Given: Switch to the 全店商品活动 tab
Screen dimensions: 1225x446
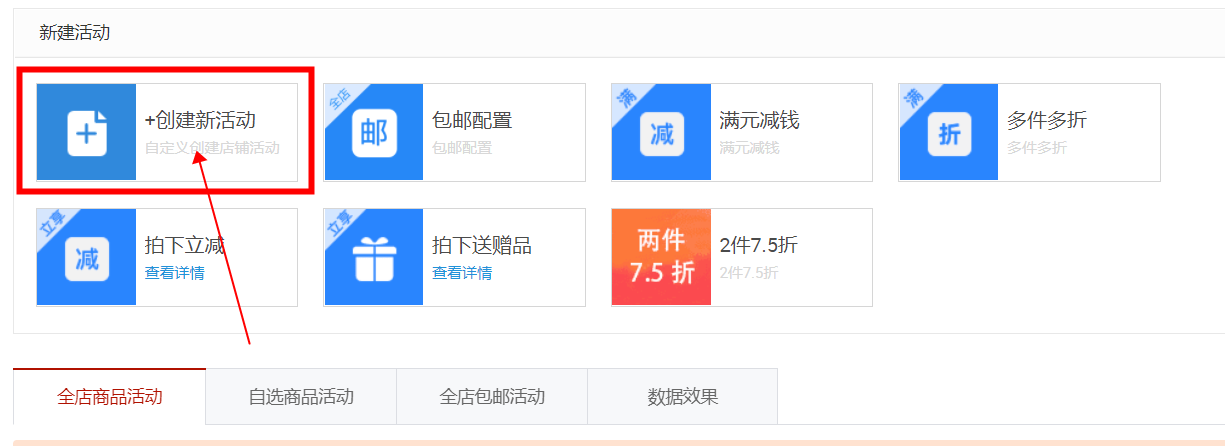Looking at the screenshot, I should click(110, 397).
